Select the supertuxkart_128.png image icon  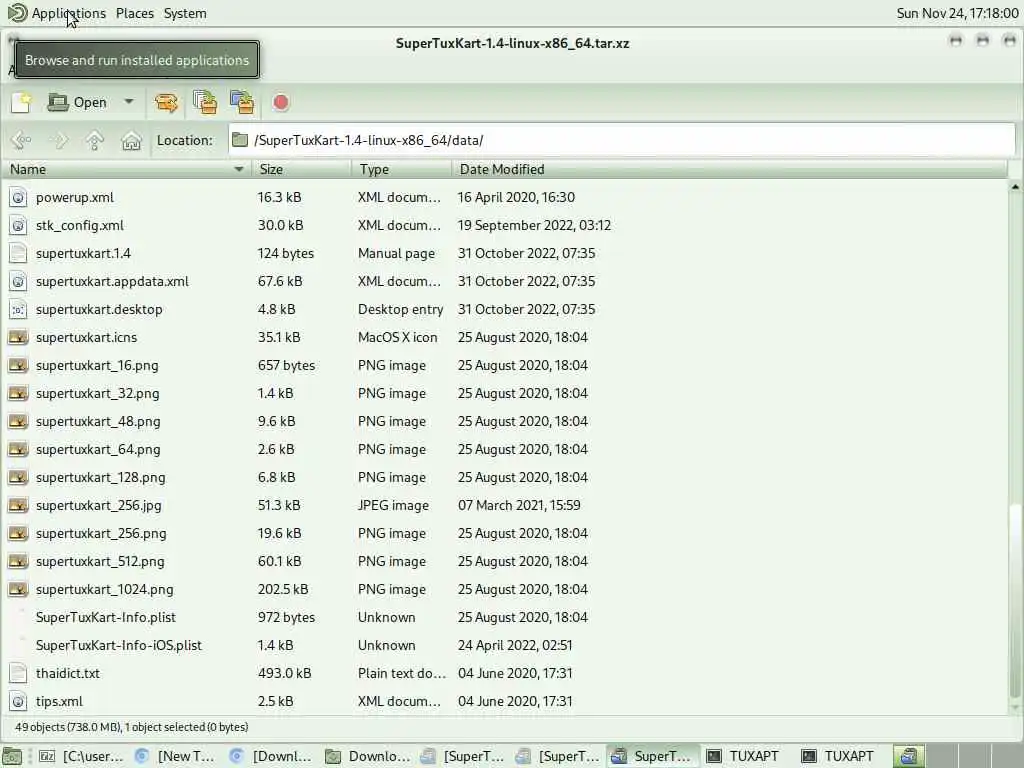tap(18, 478)
